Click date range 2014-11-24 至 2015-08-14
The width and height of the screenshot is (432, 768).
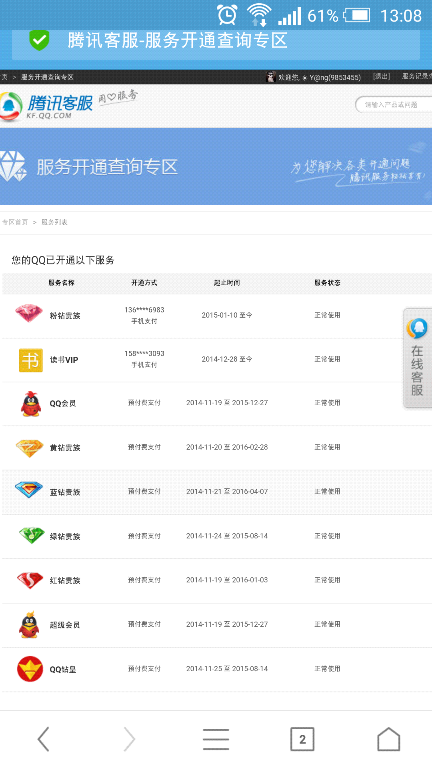[227, 536]
